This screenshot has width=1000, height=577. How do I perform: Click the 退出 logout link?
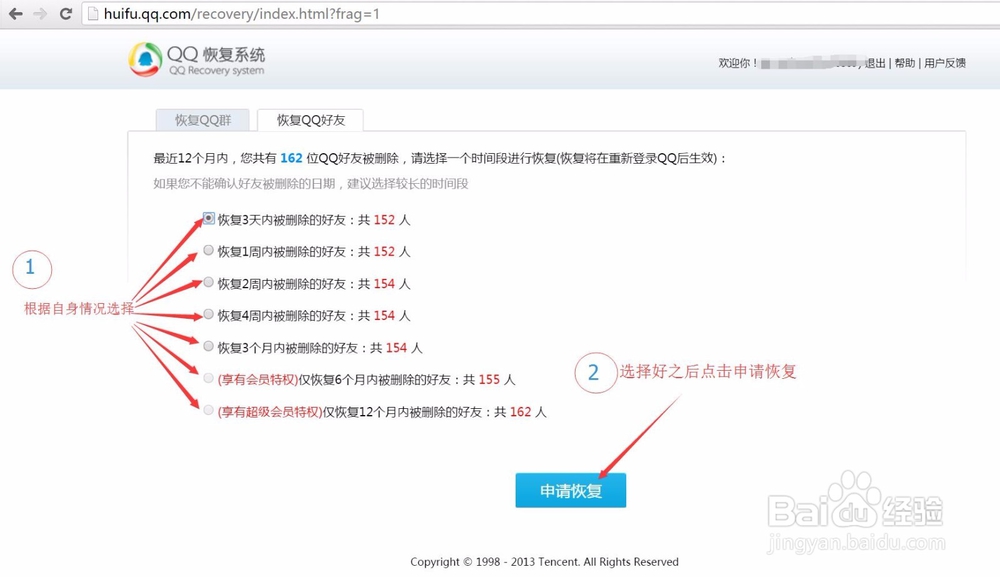875,63
